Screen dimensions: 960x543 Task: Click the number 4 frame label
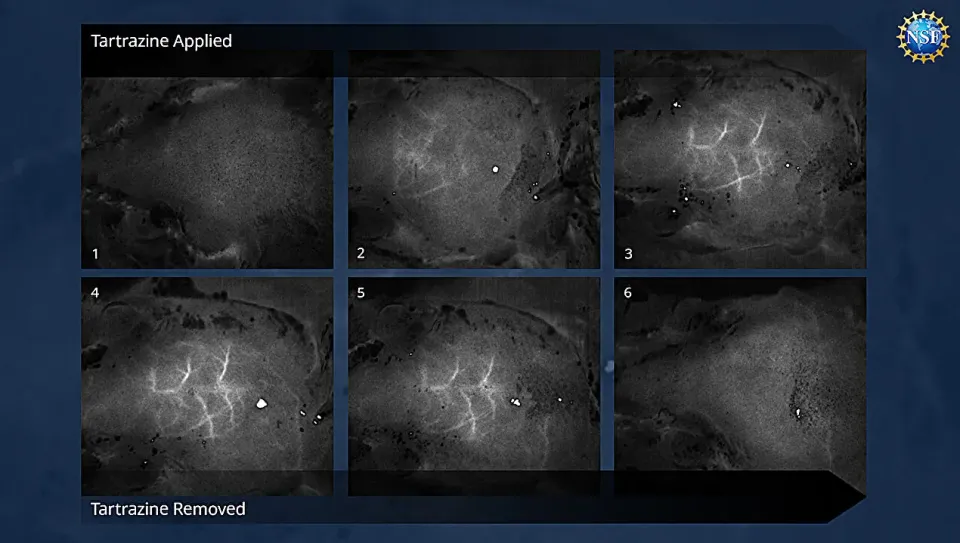[x=95, y=293]
